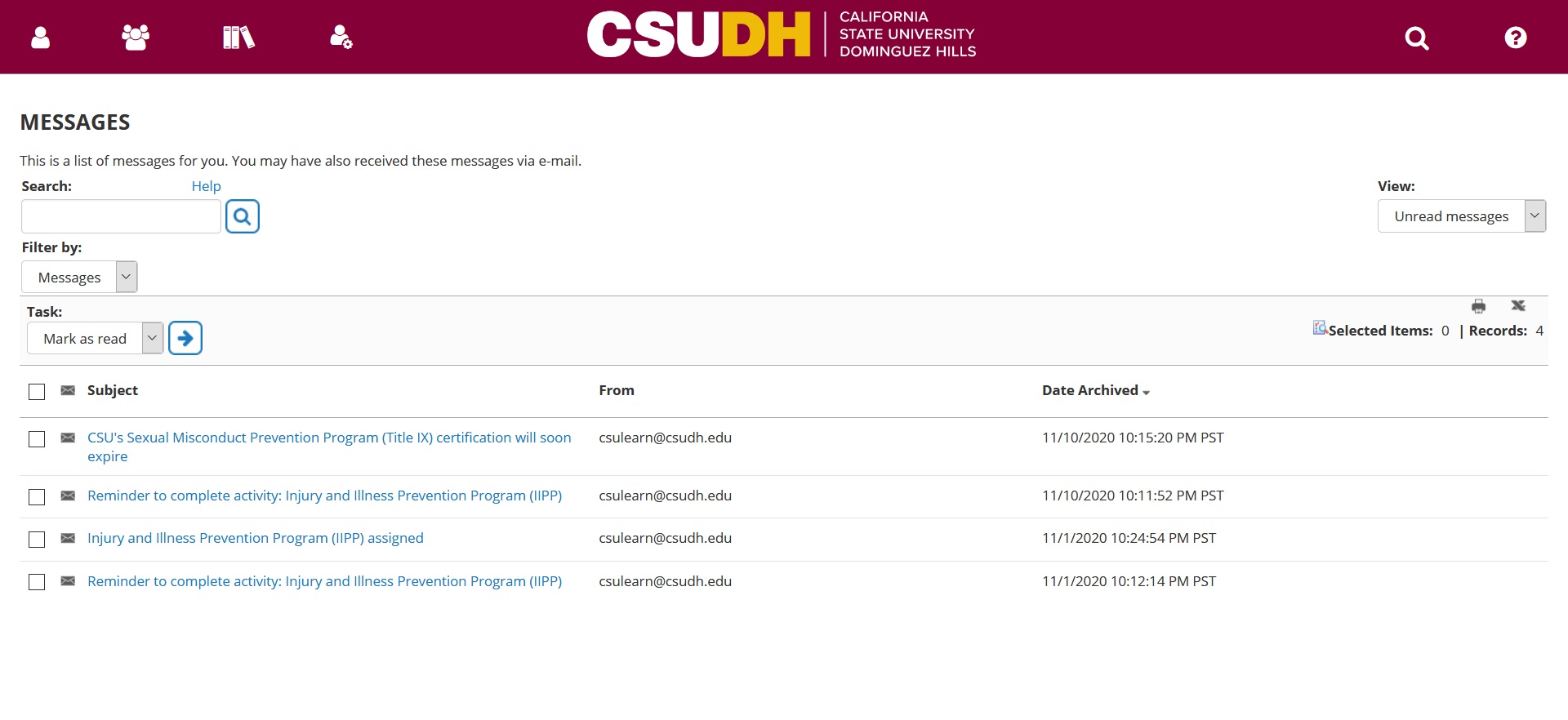Open the Task Mark as read dropdown
This screenshot has width=1568, height=720.
96,338
